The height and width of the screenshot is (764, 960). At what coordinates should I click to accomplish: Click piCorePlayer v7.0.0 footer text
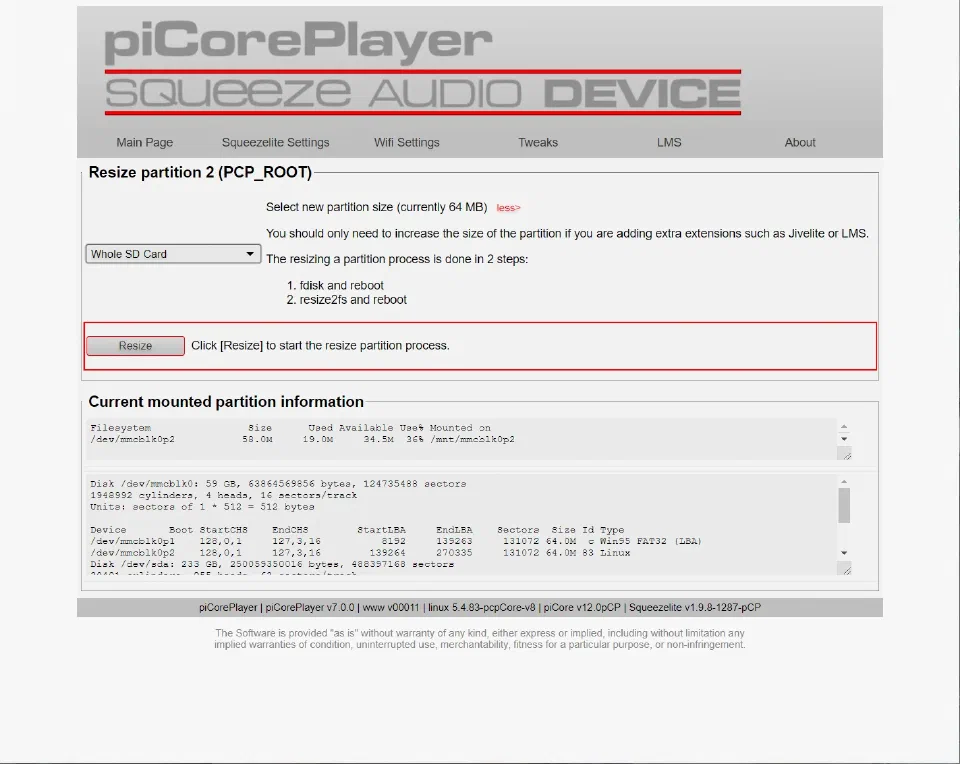pyautogui.click(x=310, y=607)
